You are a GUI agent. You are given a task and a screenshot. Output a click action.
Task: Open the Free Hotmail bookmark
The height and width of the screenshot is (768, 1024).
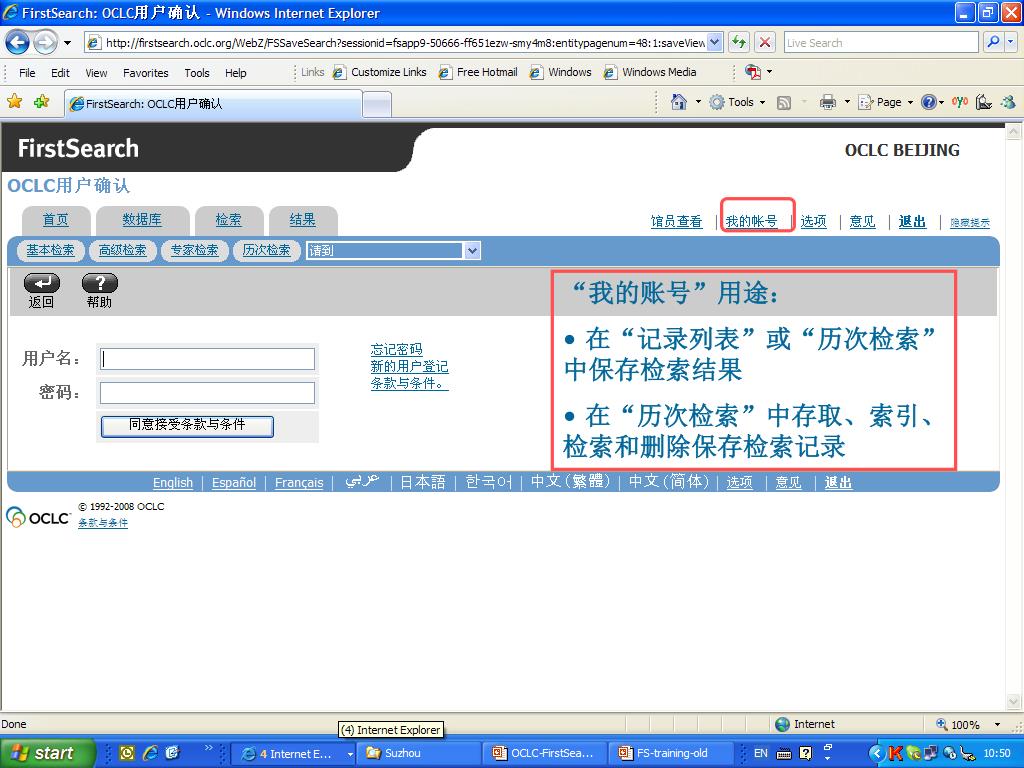coord(478,72)
